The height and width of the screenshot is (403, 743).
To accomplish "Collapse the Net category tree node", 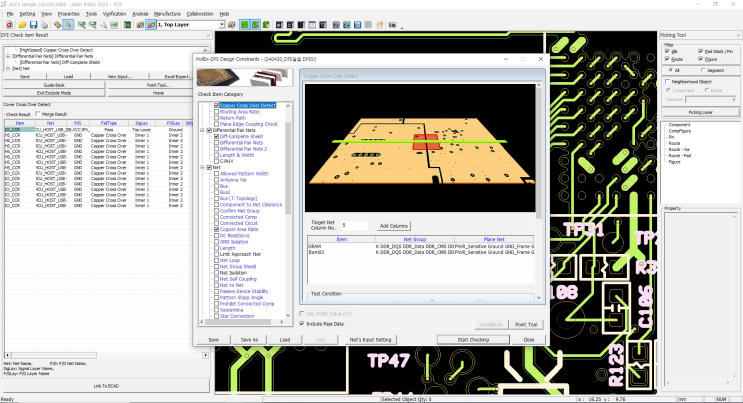I will (x=203, y=167).
